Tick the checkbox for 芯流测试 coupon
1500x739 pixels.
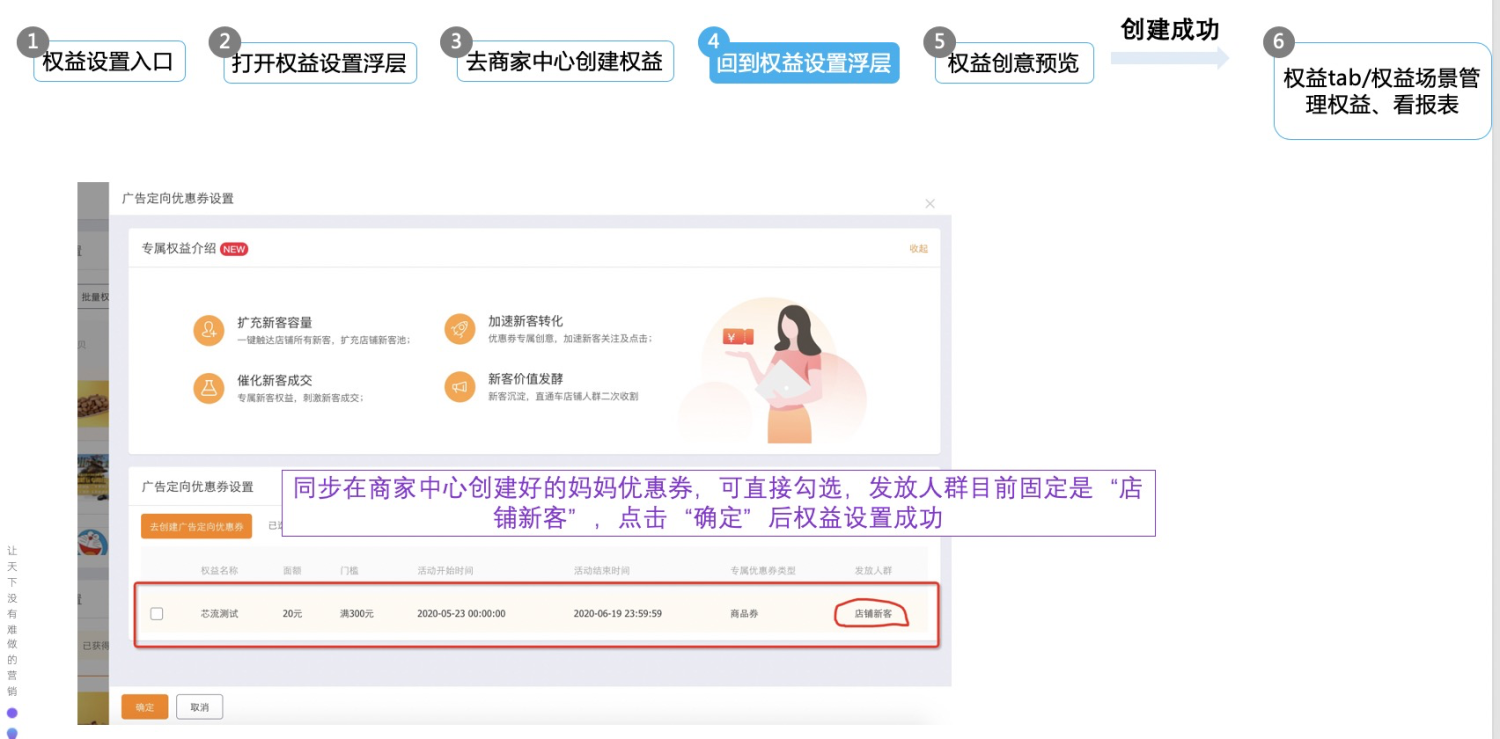coord(156,613)
